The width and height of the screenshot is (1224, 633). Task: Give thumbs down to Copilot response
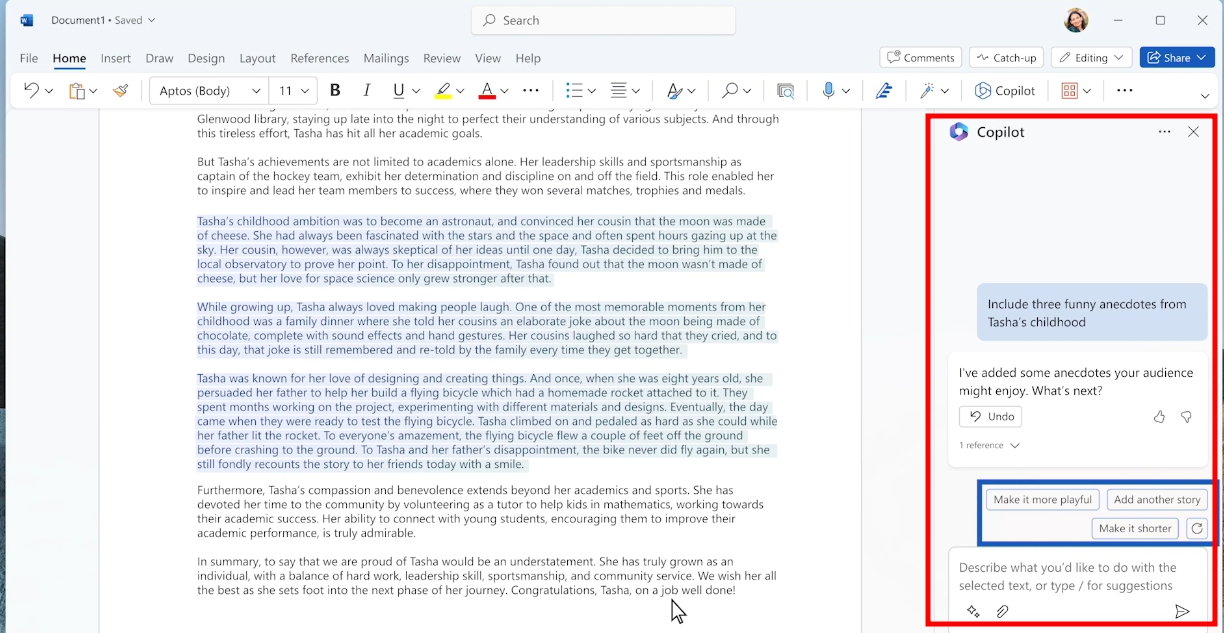click(x=1186, y=417)
